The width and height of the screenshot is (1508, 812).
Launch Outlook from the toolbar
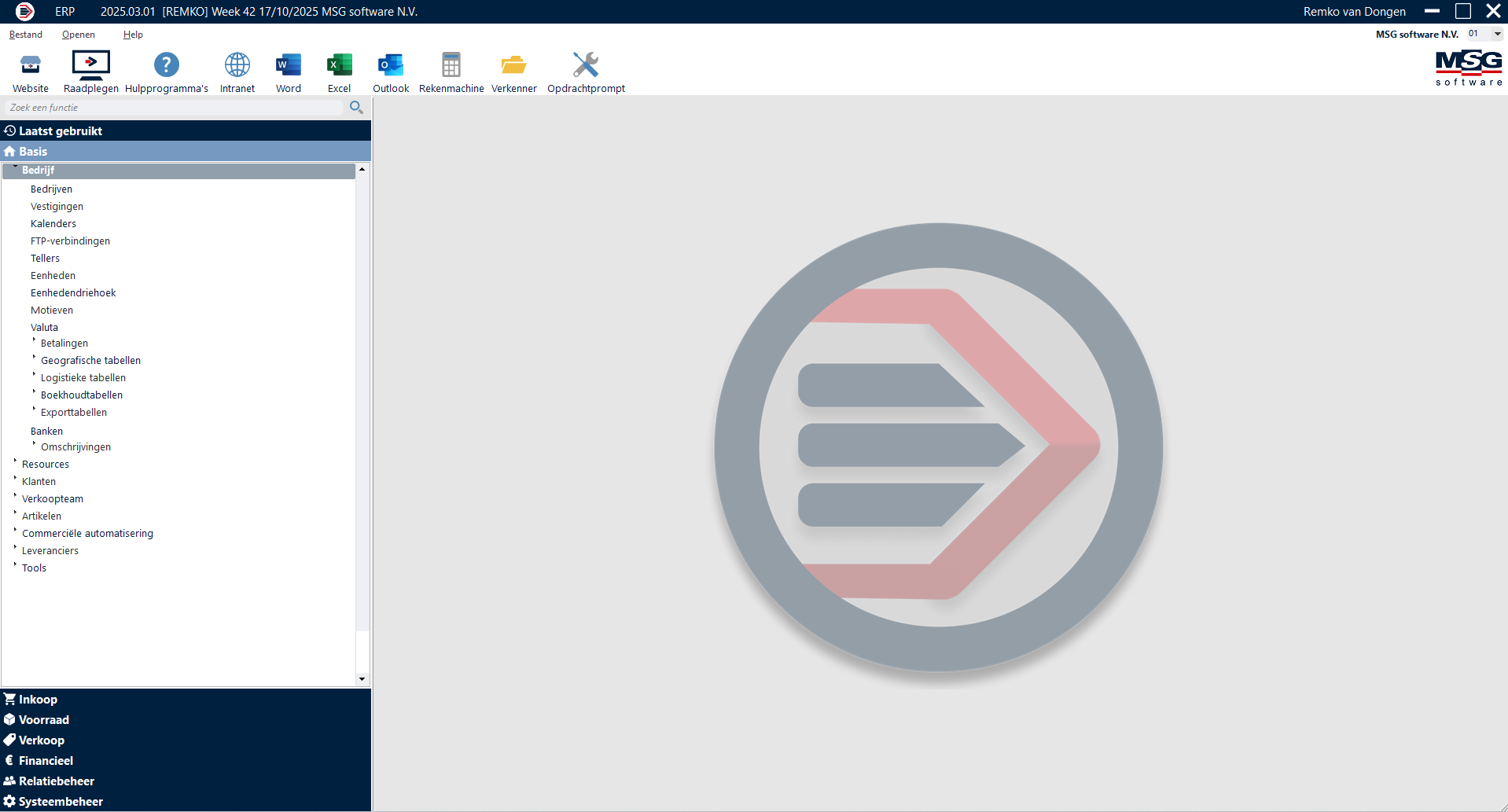coord(391,65)
